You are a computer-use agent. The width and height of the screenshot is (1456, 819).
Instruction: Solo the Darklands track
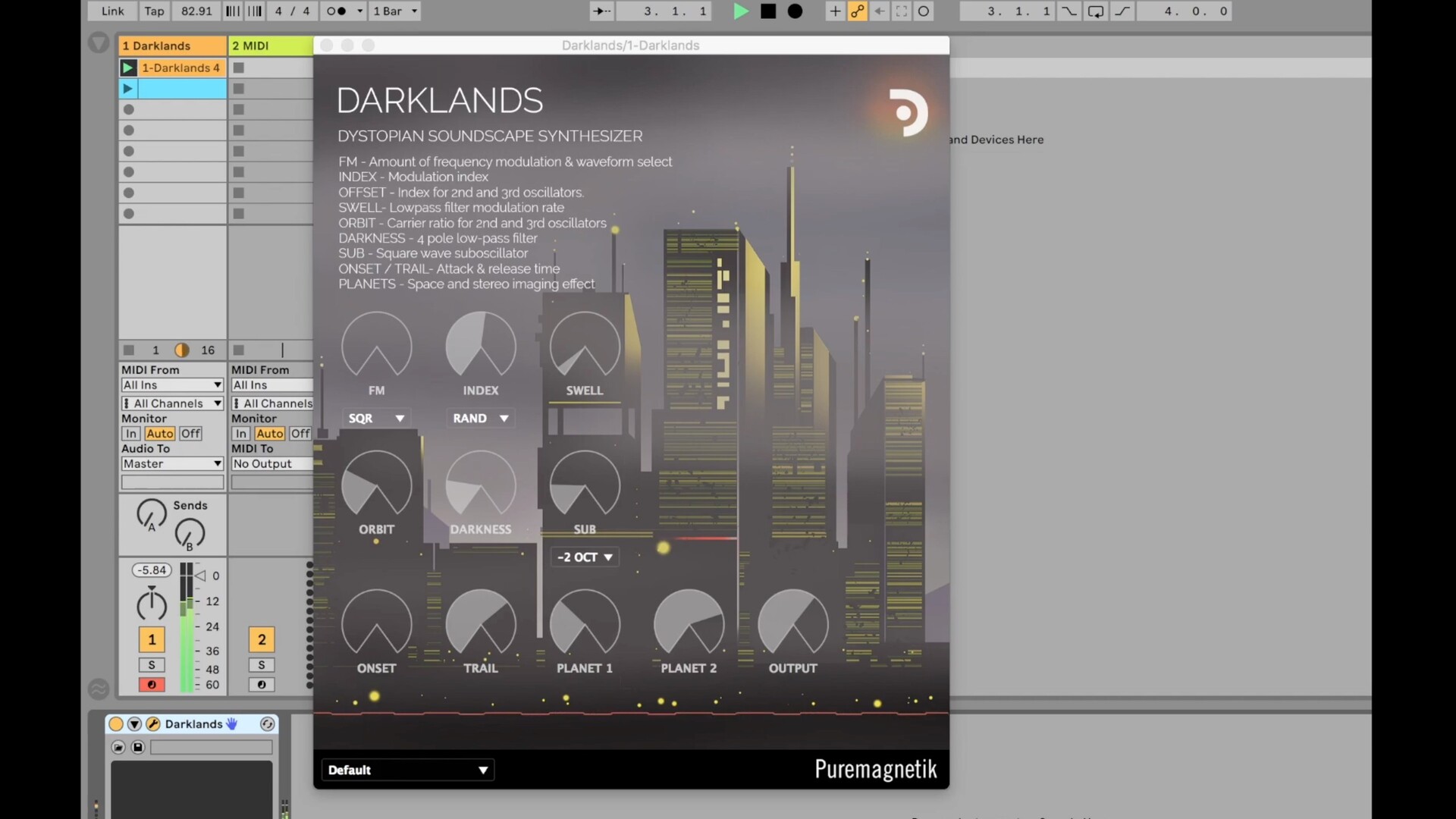pos(152,665)
